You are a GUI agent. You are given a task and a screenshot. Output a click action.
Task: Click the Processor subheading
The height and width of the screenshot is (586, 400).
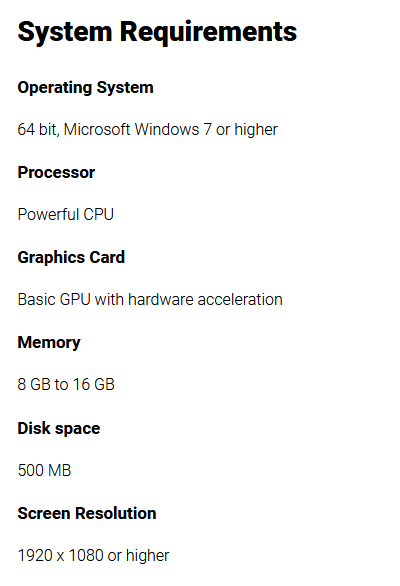pos(56,173)
